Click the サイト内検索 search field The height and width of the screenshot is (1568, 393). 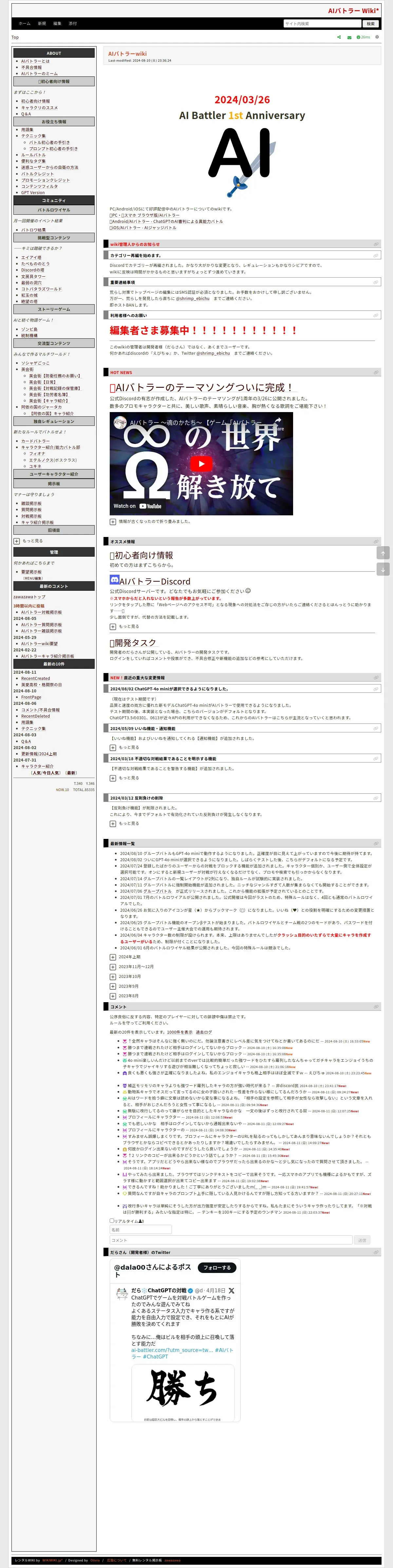[322, 24]
